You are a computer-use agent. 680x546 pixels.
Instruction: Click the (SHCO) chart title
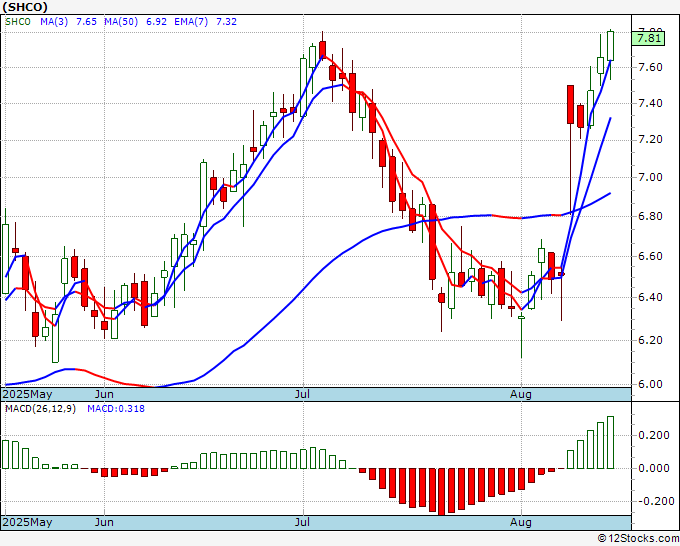click(x=25, y=7)
